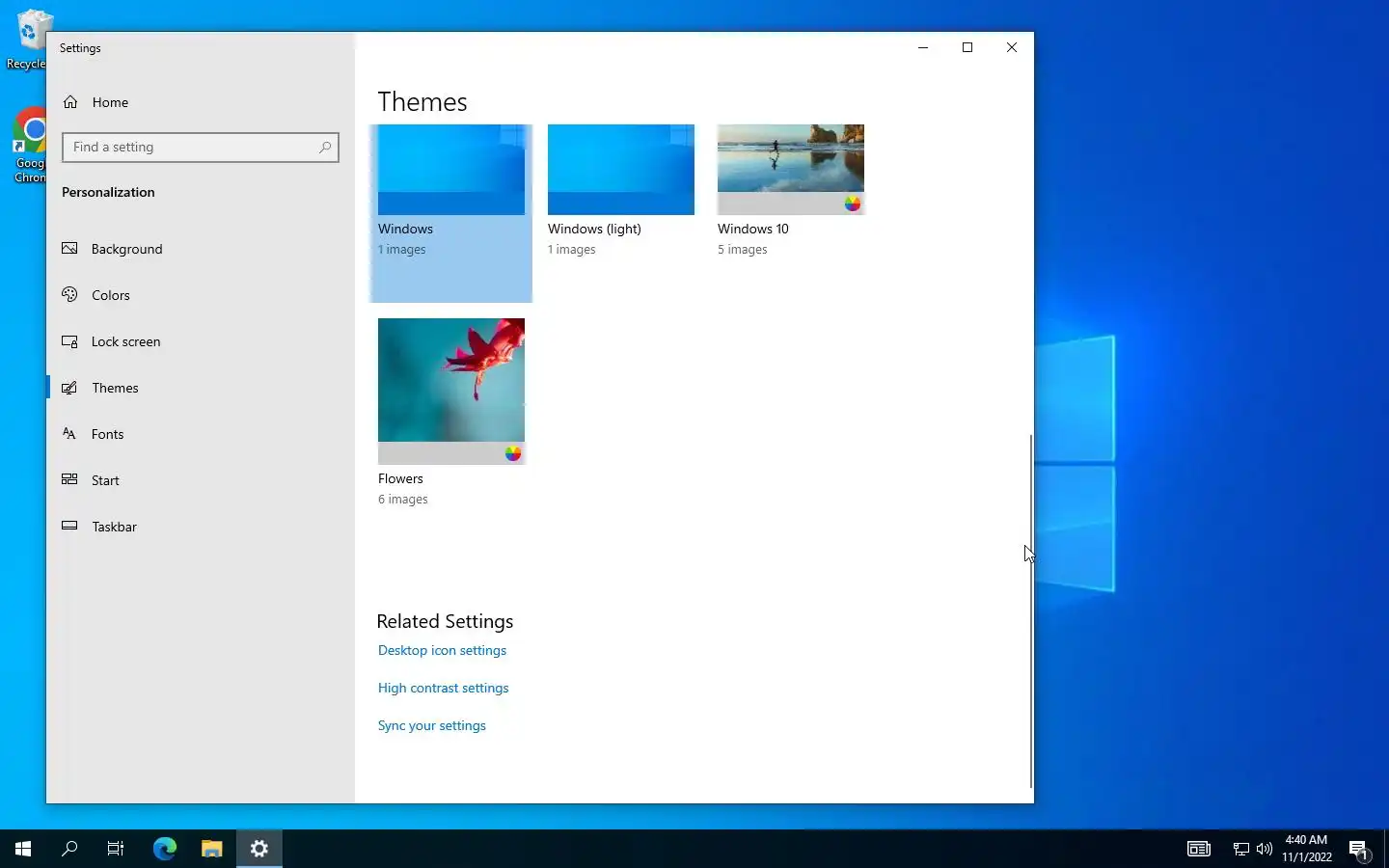Open File Explorer from taskbar
The image size is (1389, 868).
click(212, 849)
